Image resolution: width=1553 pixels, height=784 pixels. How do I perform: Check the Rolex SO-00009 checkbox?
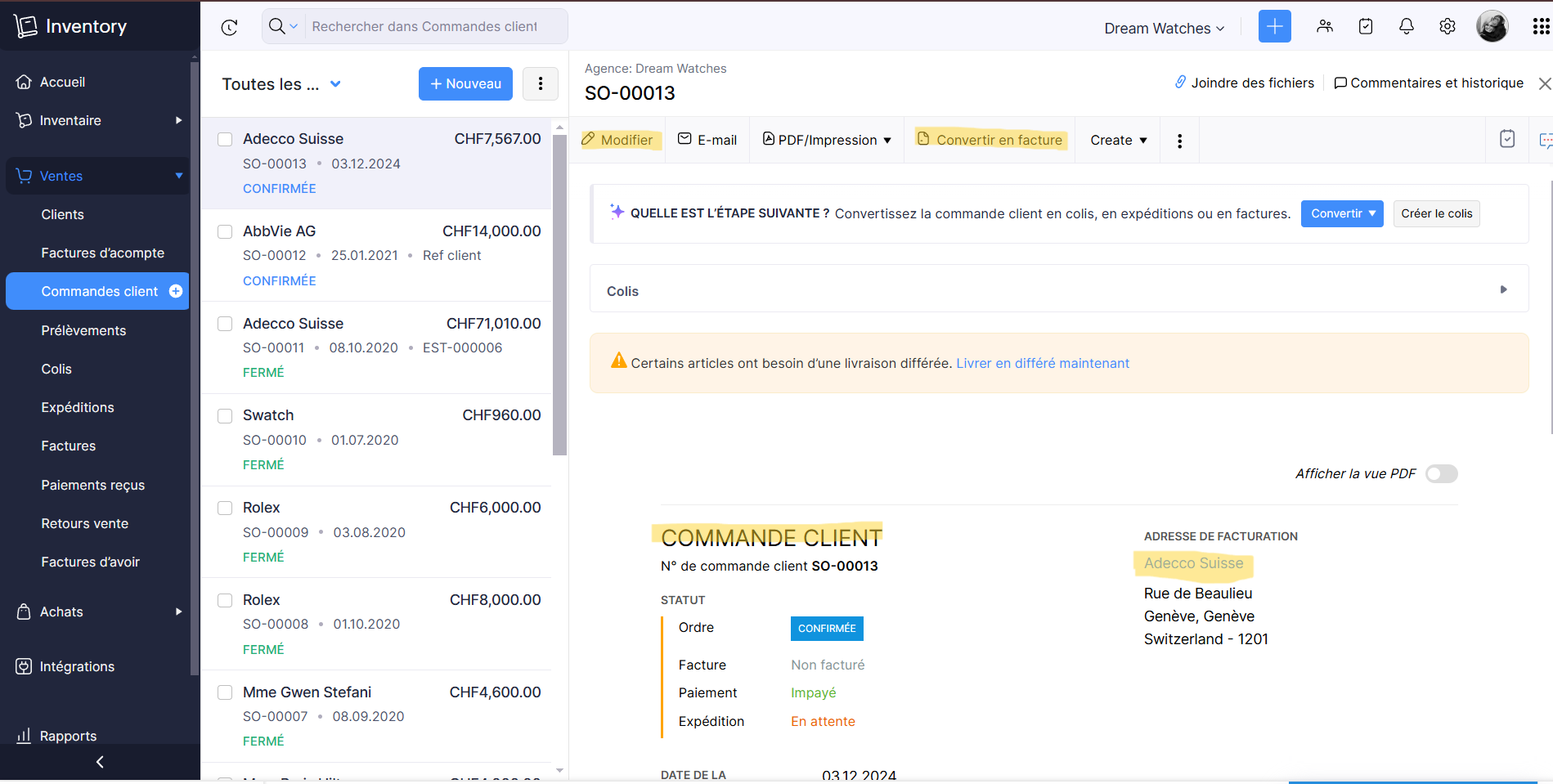coord(225,508)
